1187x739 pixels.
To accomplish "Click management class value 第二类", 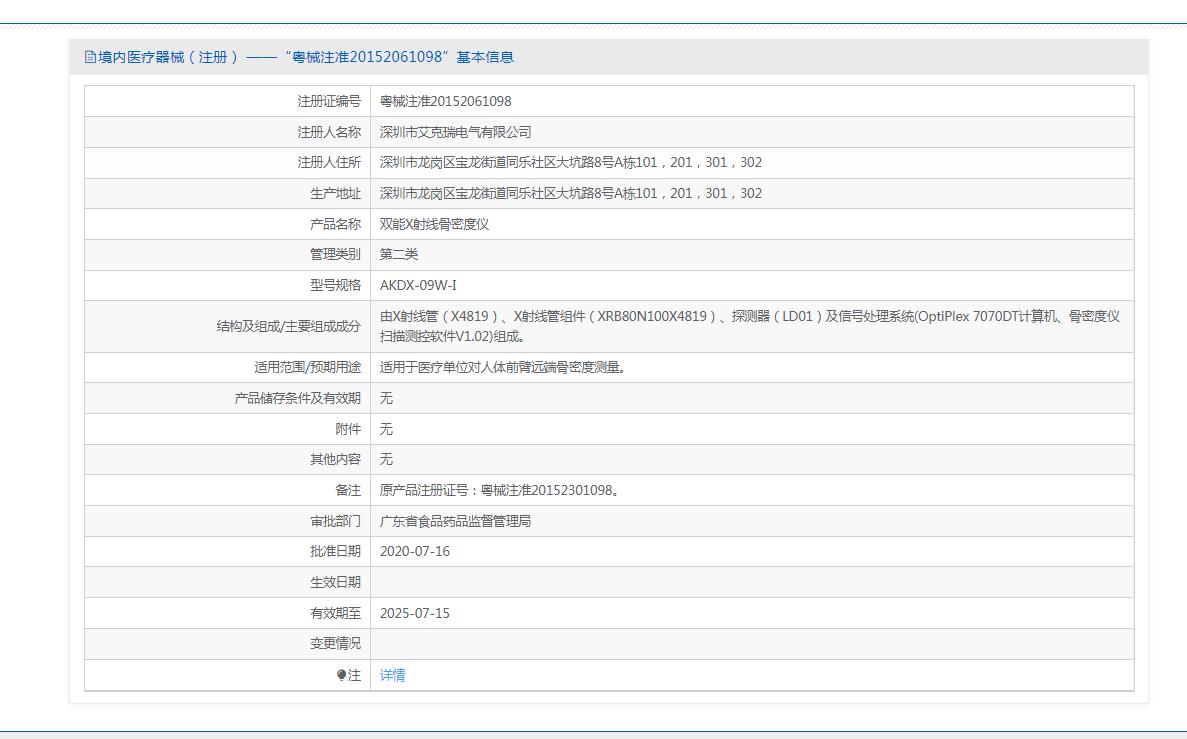I will (x=399, y=254).
